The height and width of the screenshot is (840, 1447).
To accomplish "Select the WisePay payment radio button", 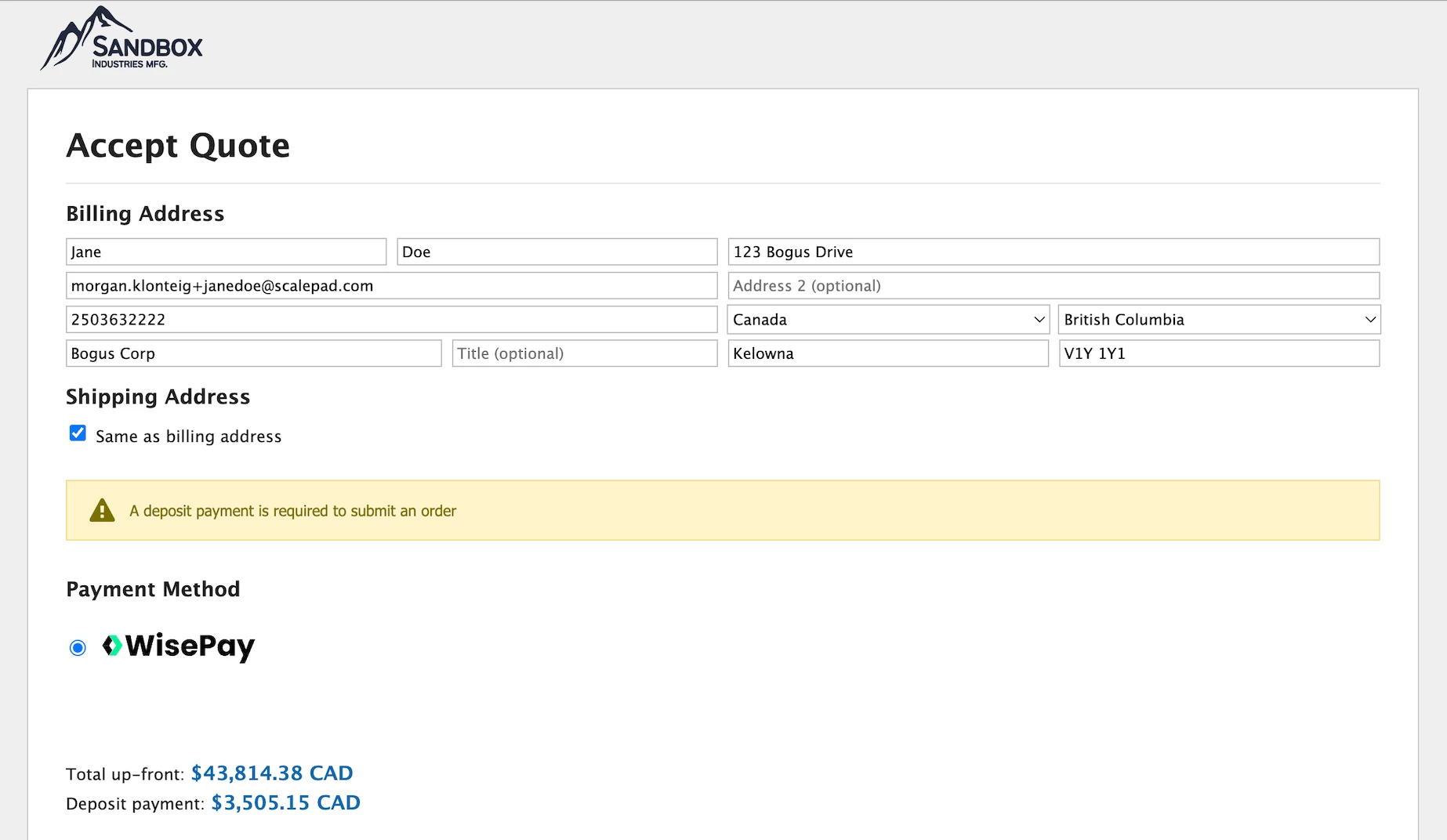I will [78, 647].
